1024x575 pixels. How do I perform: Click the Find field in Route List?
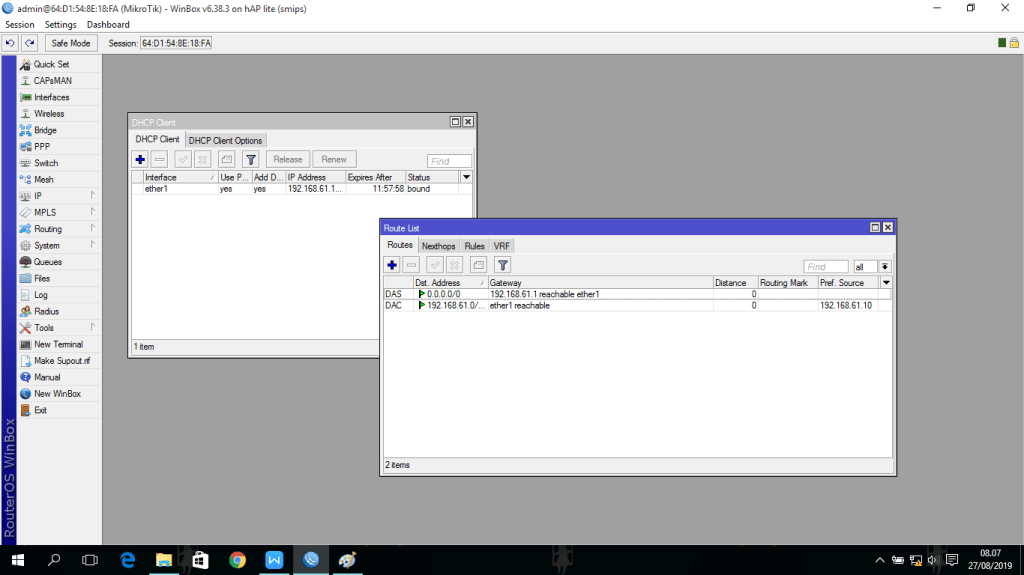tap(826, 267)
